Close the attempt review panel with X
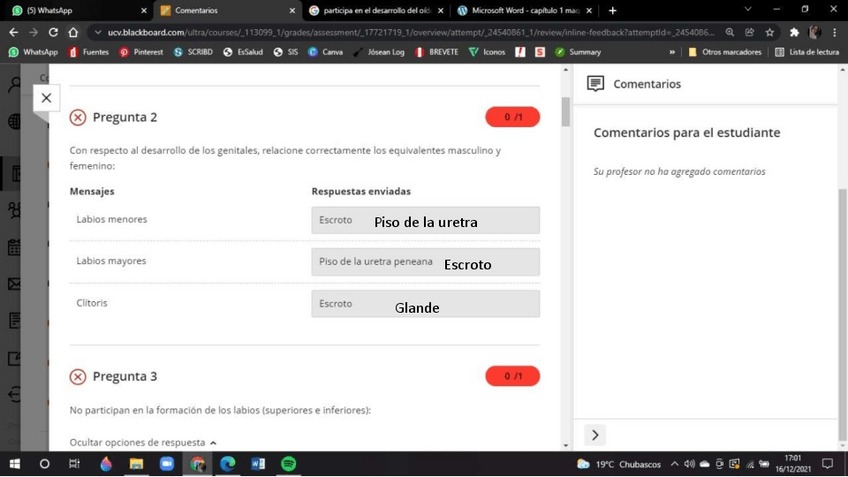The height and width of the screenshot is (477, 848). click(46, 98)
